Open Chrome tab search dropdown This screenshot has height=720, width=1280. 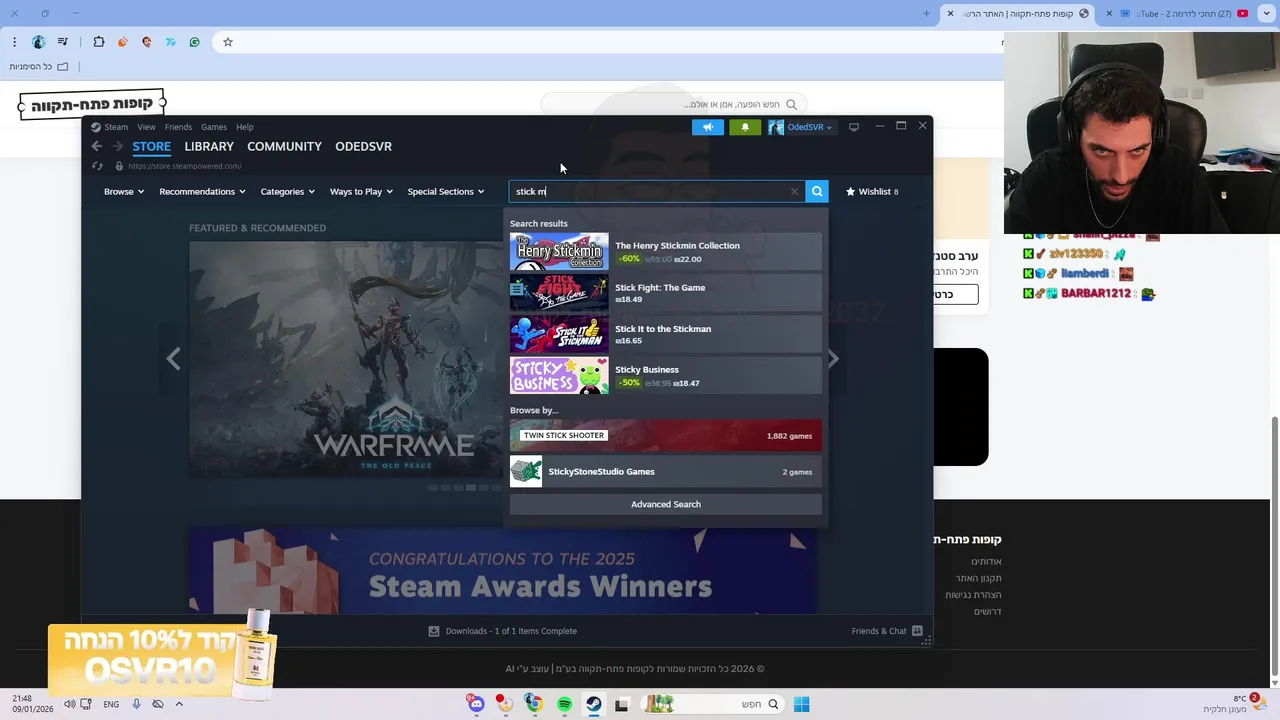[x=1267, y=14]
